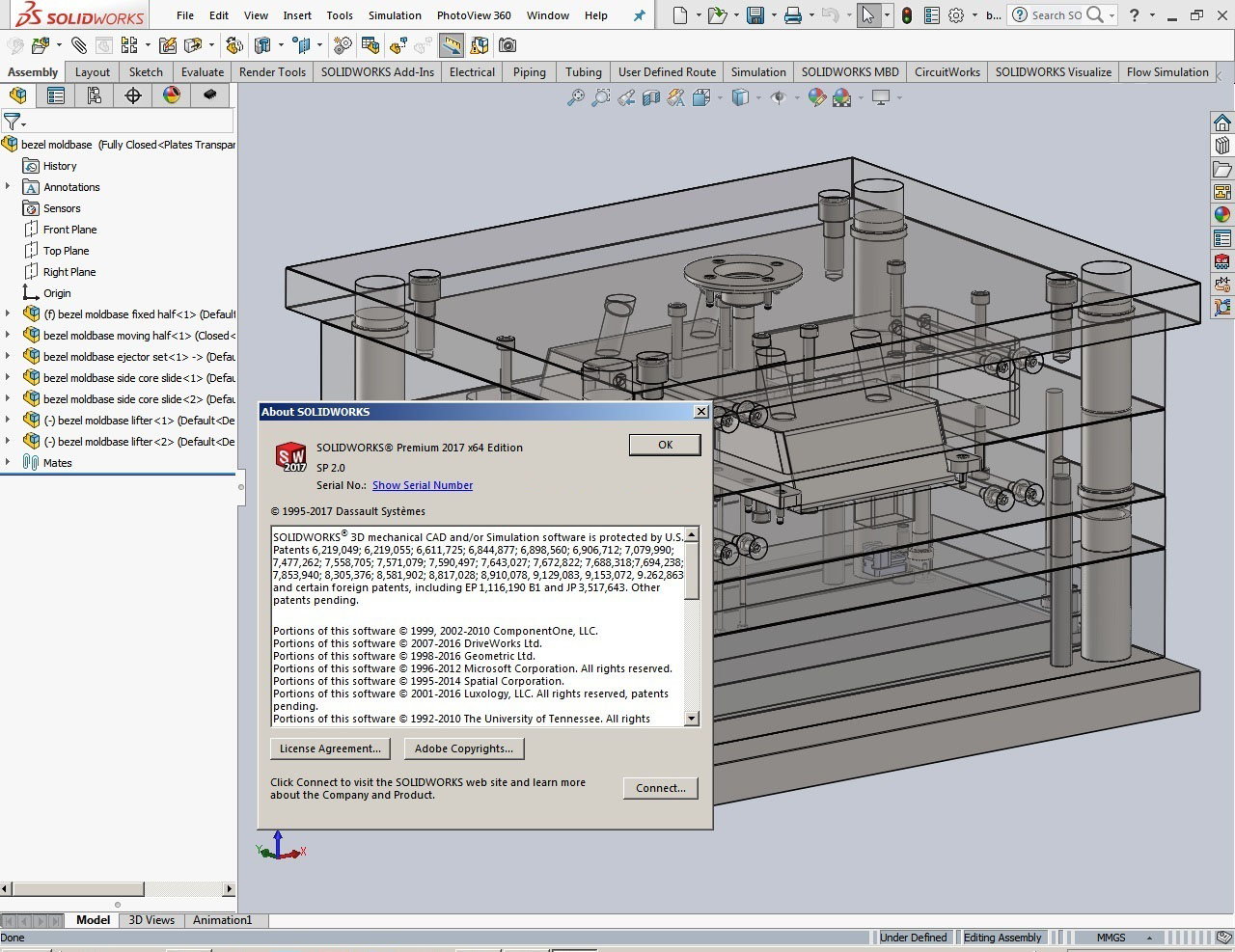
Task: Open the PhotoView 360 menu
Action: pos(474,15)
